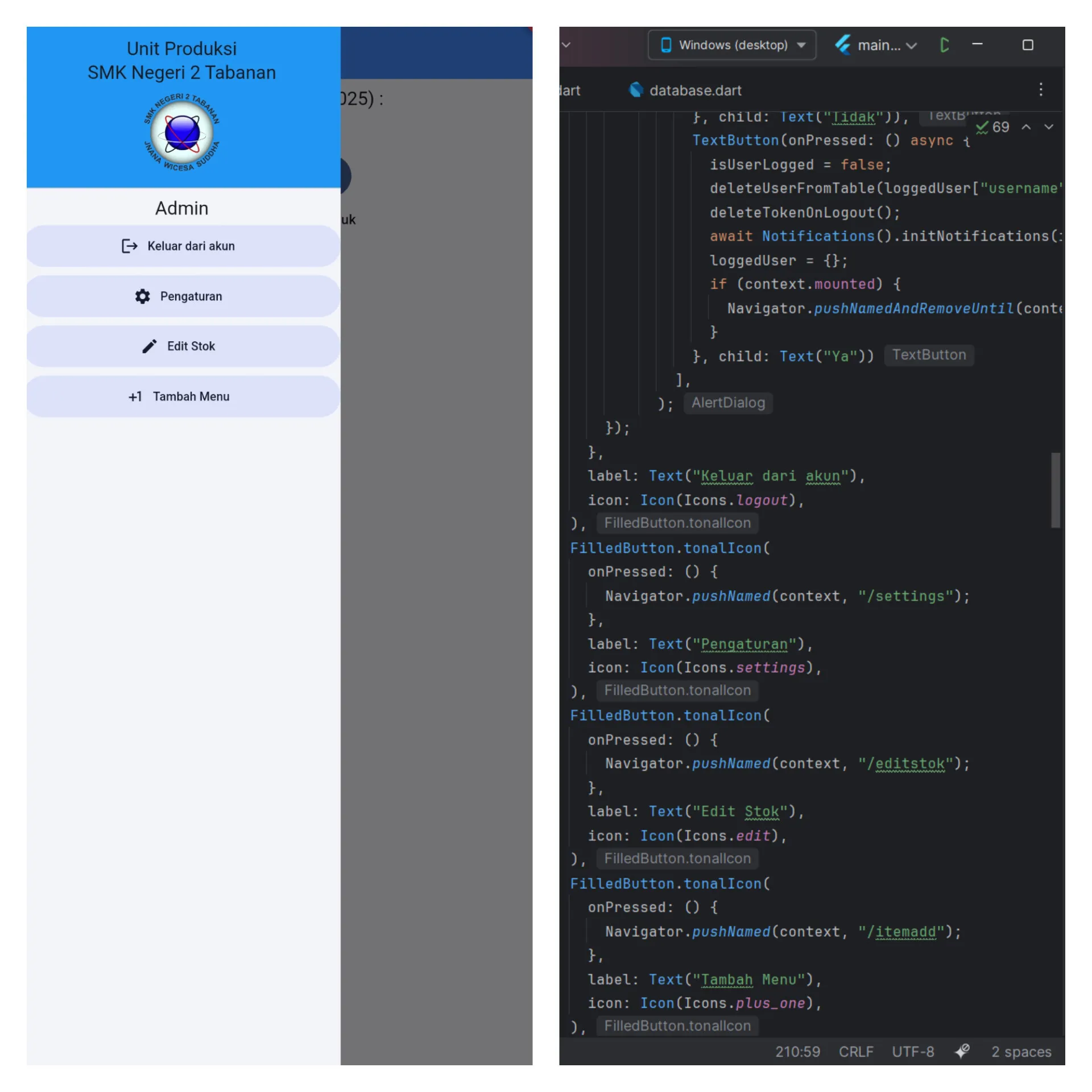Open the editor tabs three-dot menu
Screen dimensions: 1092x1092
[1040, 90]
